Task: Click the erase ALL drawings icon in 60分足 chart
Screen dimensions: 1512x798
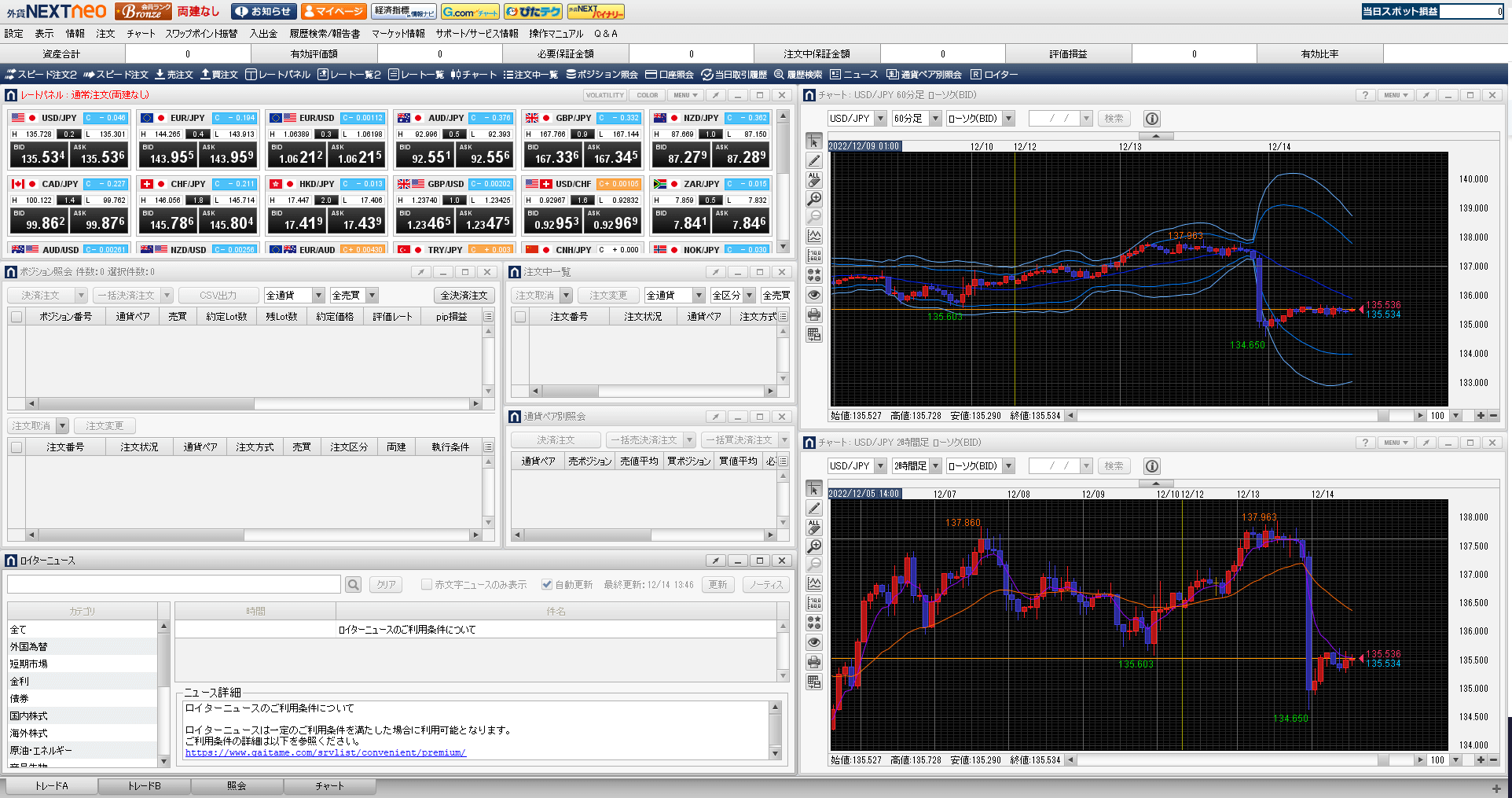Action: pyautogui.click(x=814, y=180)
